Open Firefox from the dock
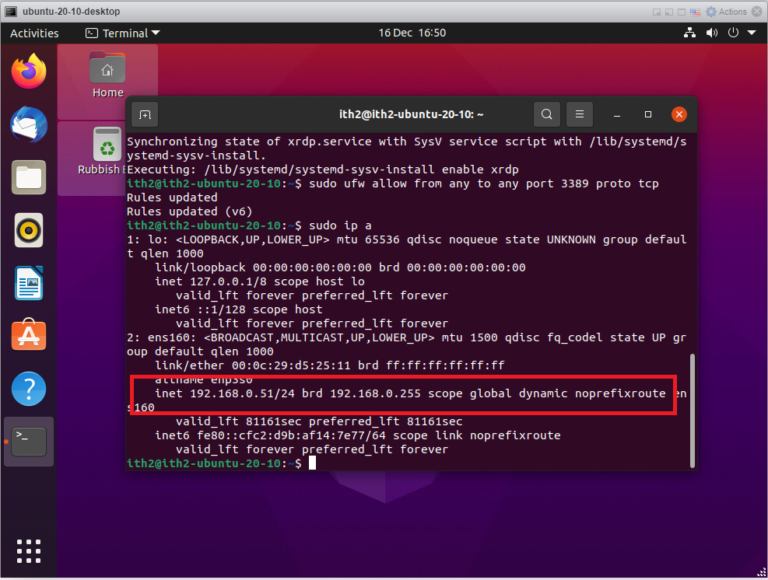The image size is (768, 580). pyautogui.click(x=28, y=72)
